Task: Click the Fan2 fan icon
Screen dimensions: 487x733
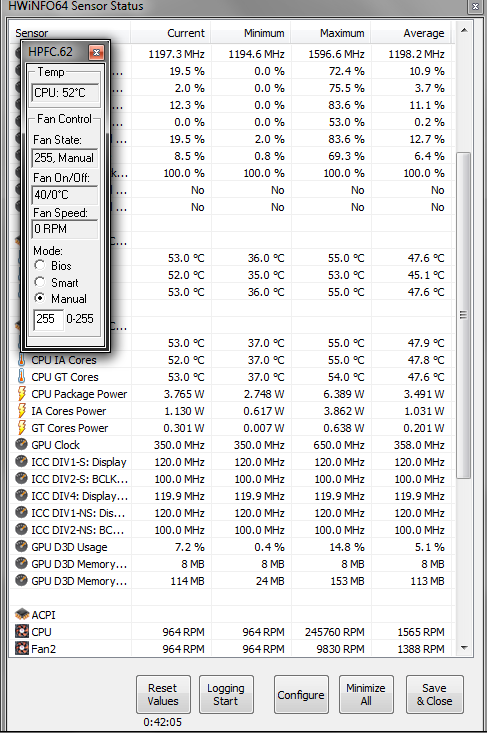Action: [21, 648]
